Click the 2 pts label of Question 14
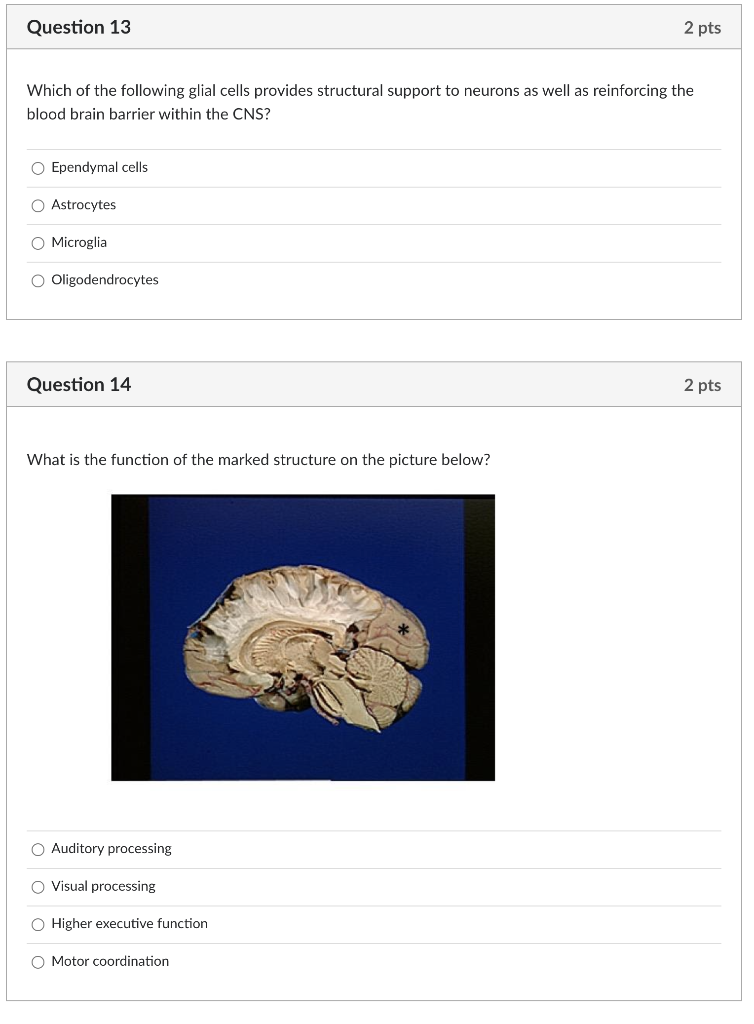754x1024 pixels. (x=702, y=385)
